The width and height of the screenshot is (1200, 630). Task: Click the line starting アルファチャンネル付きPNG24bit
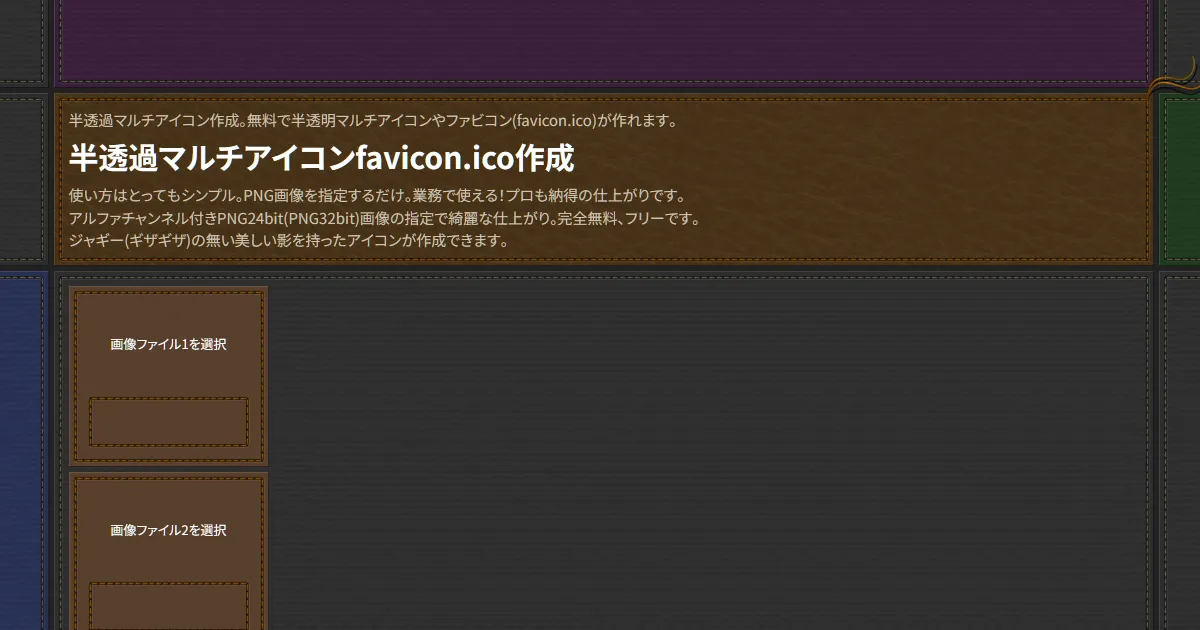pos(385,218)
